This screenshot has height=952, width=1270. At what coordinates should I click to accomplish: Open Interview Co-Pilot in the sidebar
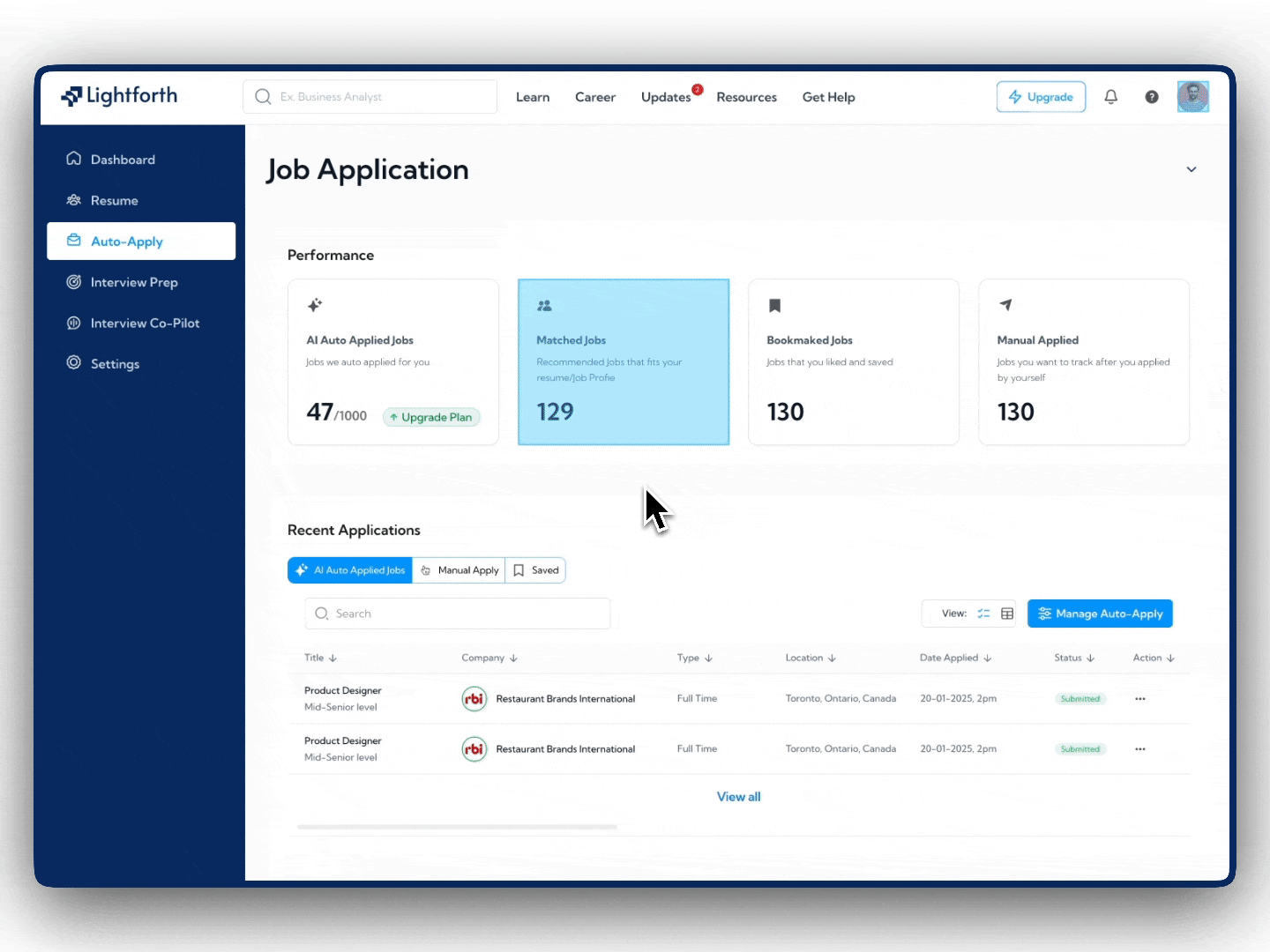pos(144,323)
